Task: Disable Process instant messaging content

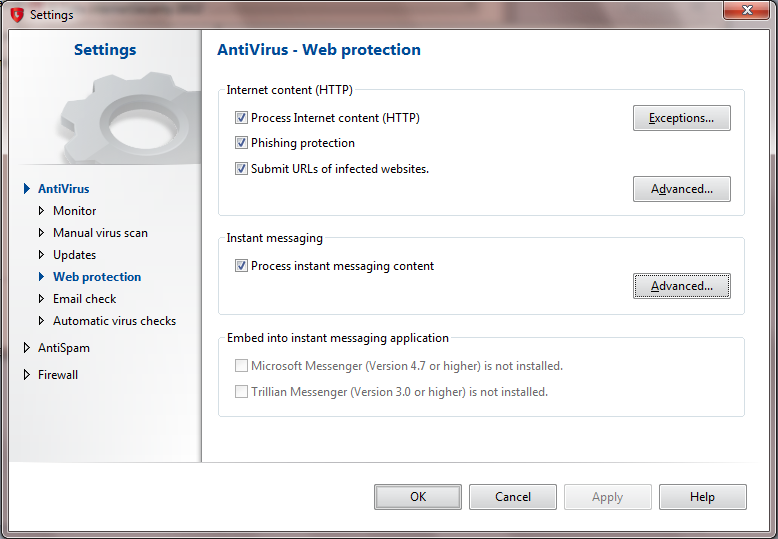Action: (241, 266)
